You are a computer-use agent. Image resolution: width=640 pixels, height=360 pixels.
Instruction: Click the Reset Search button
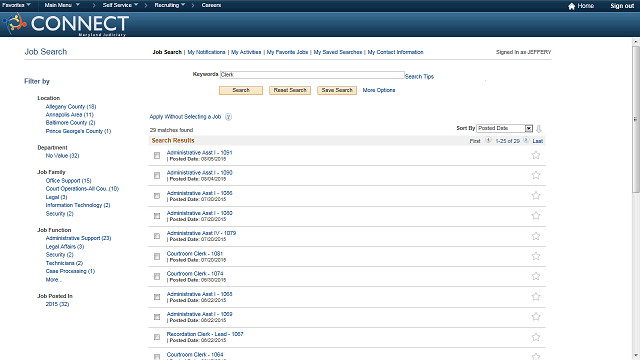click(x=290, y=90)
